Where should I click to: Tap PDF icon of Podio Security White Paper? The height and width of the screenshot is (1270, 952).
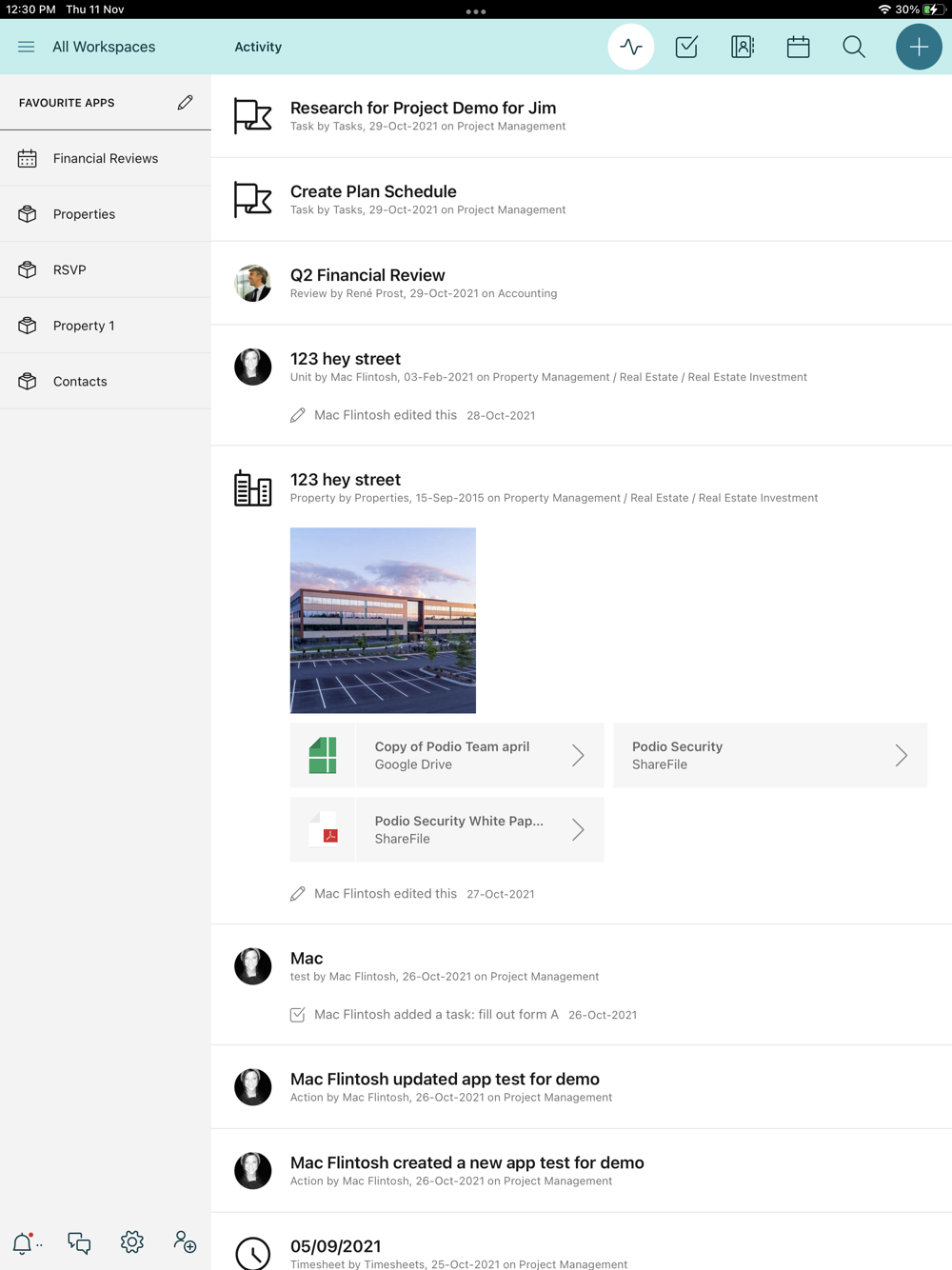pyautogui.click(x=323, y=829)
